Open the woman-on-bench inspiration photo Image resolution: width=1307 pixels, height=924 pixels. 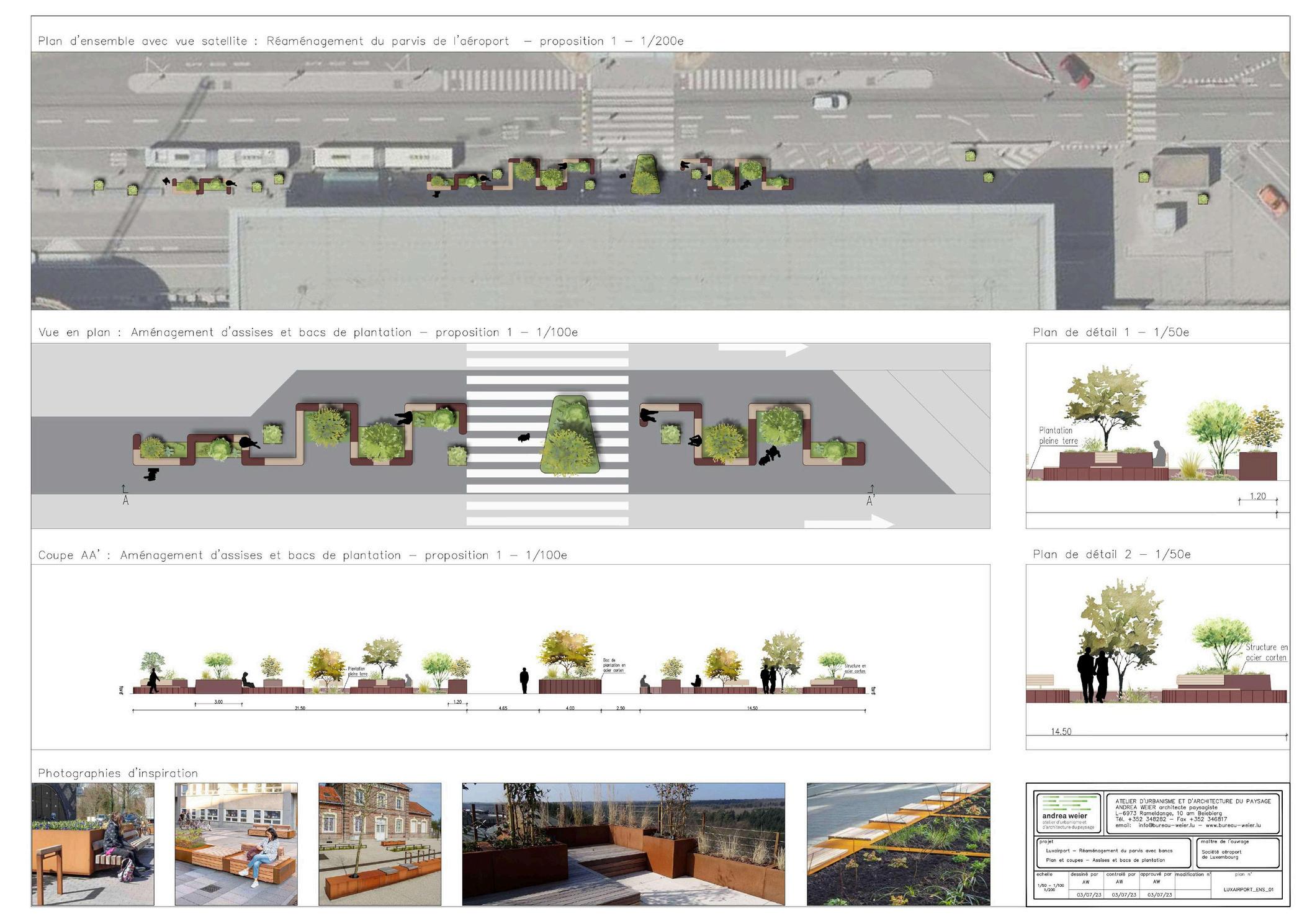(236, 843)
